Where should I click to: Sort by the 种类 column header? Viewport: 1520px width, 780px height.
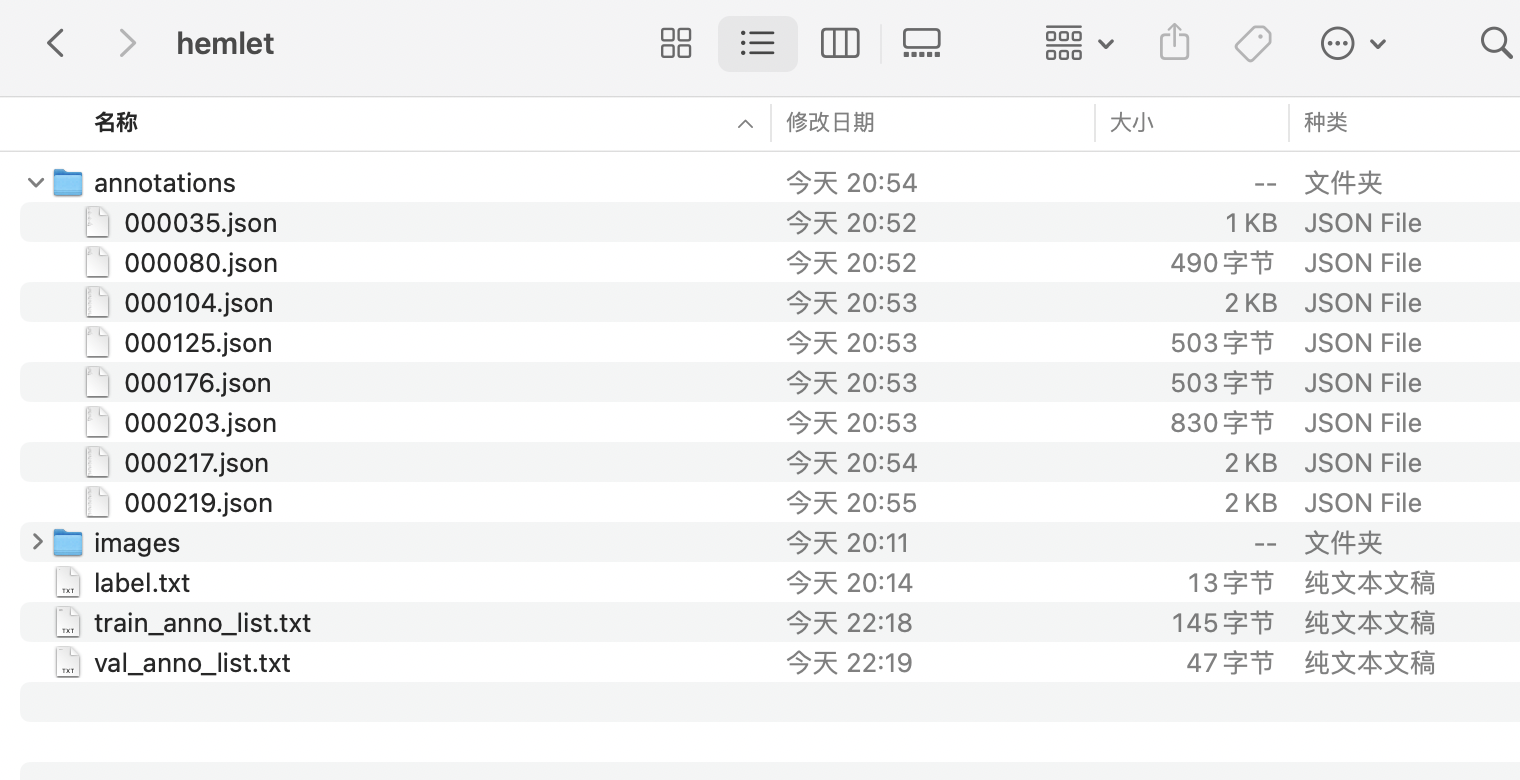tap(1325, 123)
